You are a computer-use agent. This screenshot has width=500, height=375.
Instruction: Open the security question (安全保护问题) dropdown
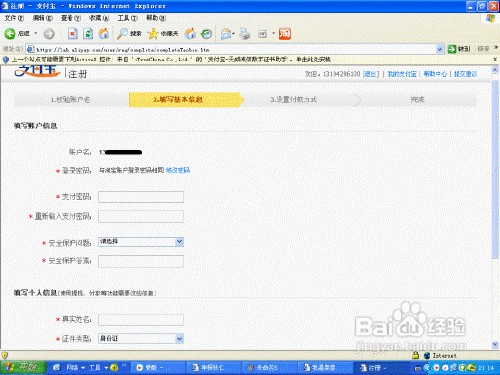click(x=179, y=242)
